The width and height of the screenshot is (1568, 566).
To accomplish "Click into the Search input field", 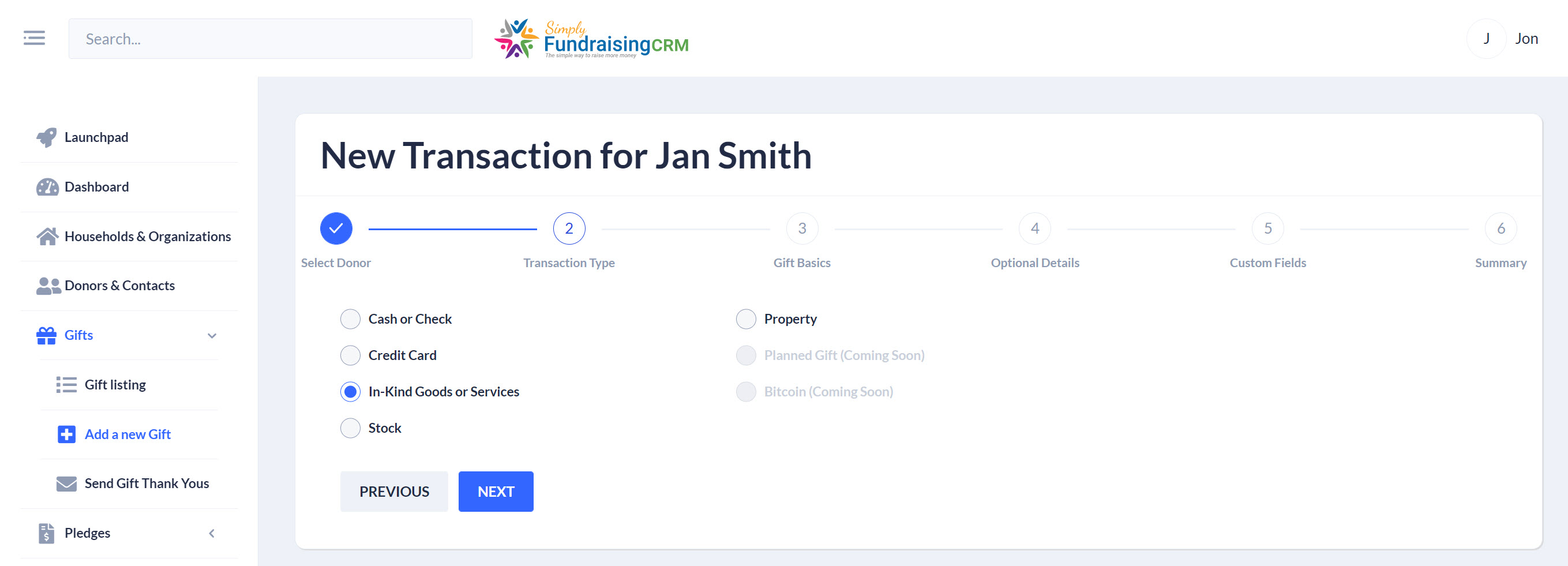I will click(x=270, y=39).
